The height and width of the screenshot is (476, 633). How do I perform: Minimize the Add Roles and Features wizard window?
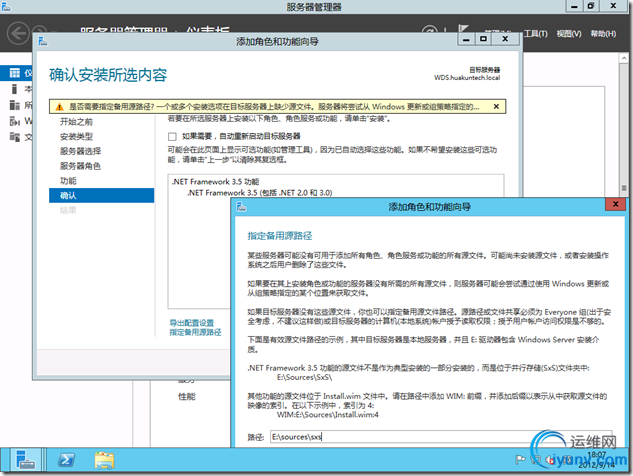coord(466,39)
